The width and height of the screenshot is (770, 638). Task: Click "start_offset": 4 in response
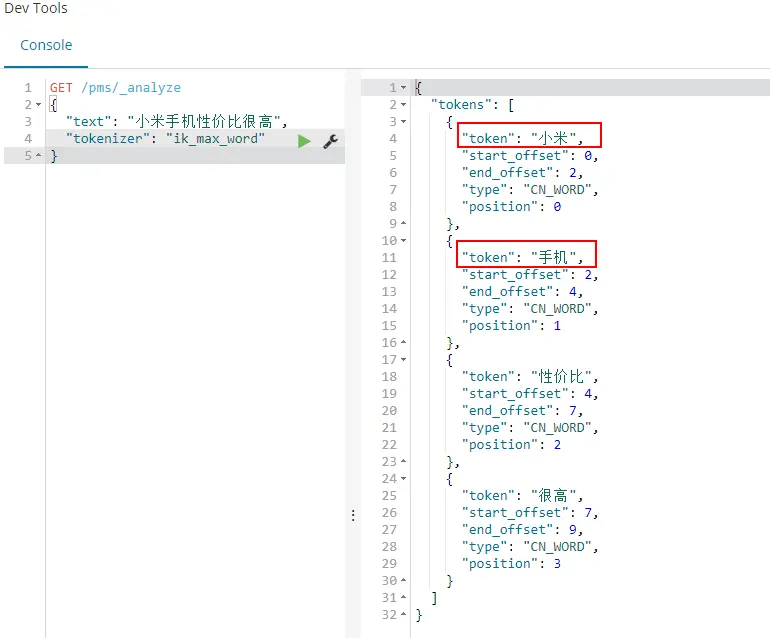click(530, 394)
